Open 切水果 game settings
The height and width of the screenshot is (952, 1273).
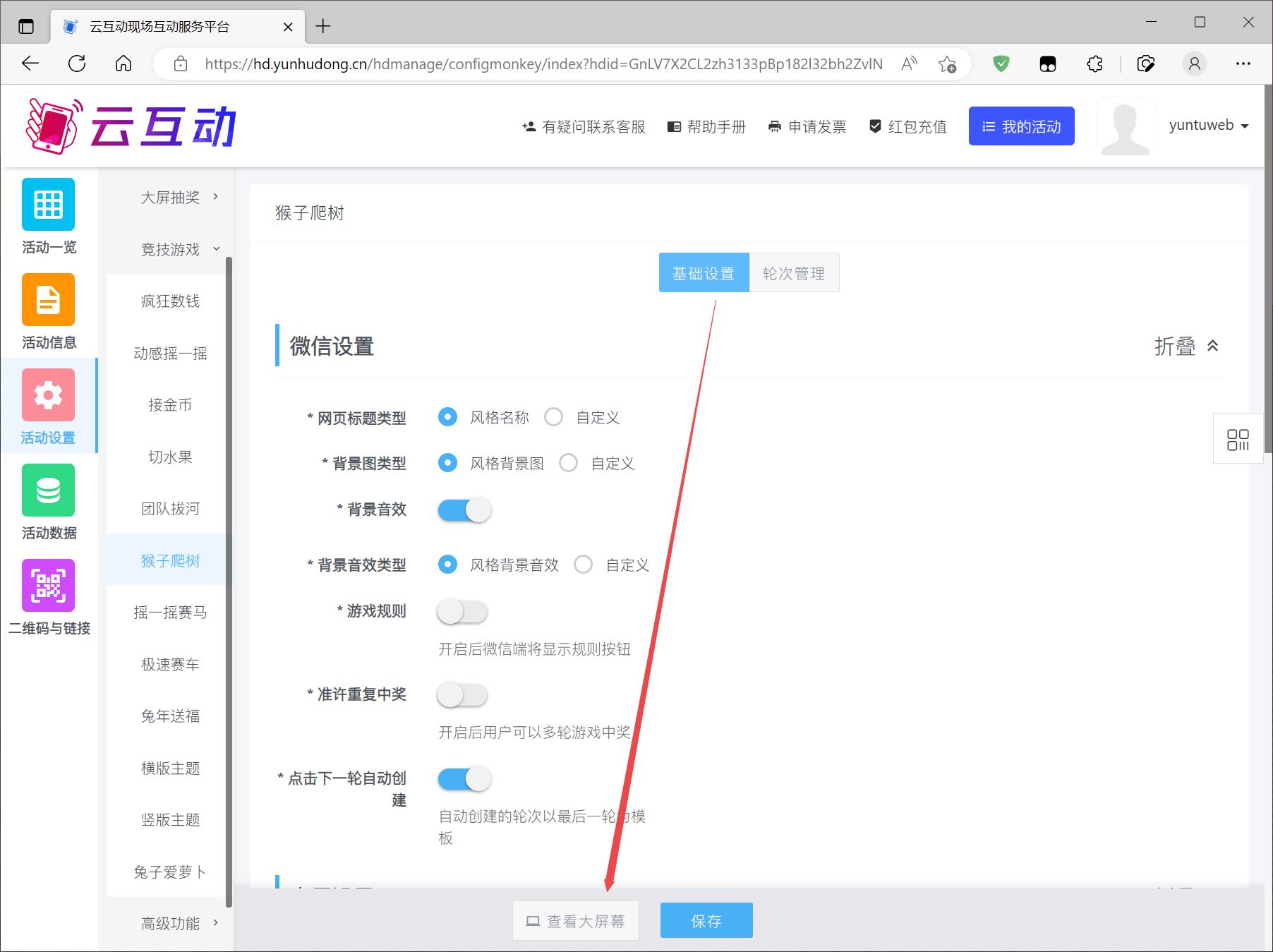tap(170, 457)
